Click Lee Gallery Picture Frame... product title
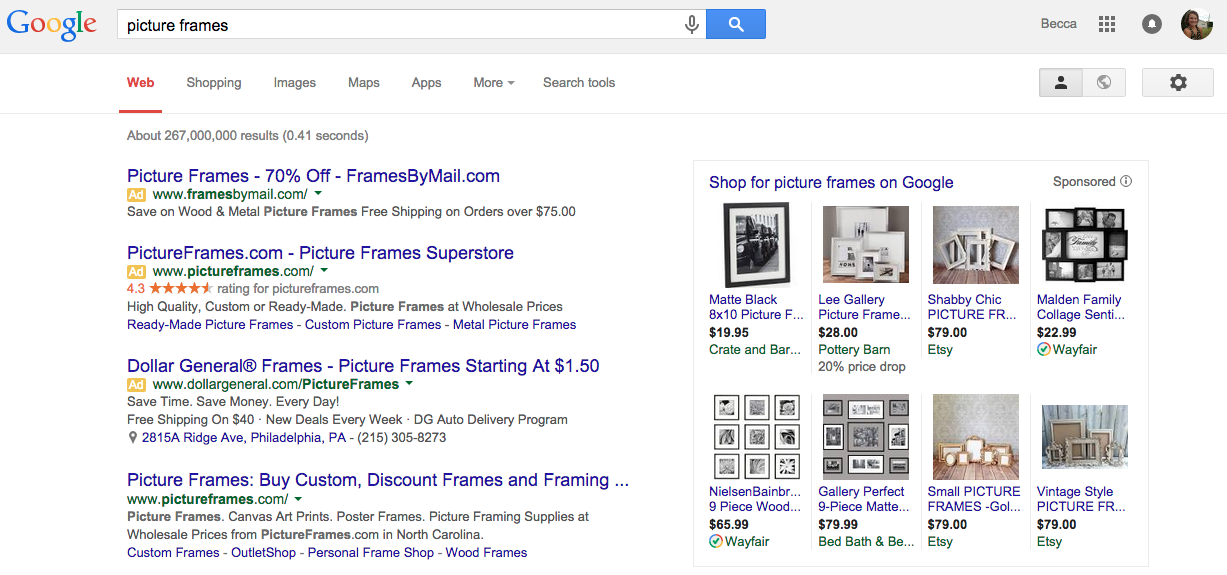Screen dimensions: 1227x575 click(x=865, y=307)
